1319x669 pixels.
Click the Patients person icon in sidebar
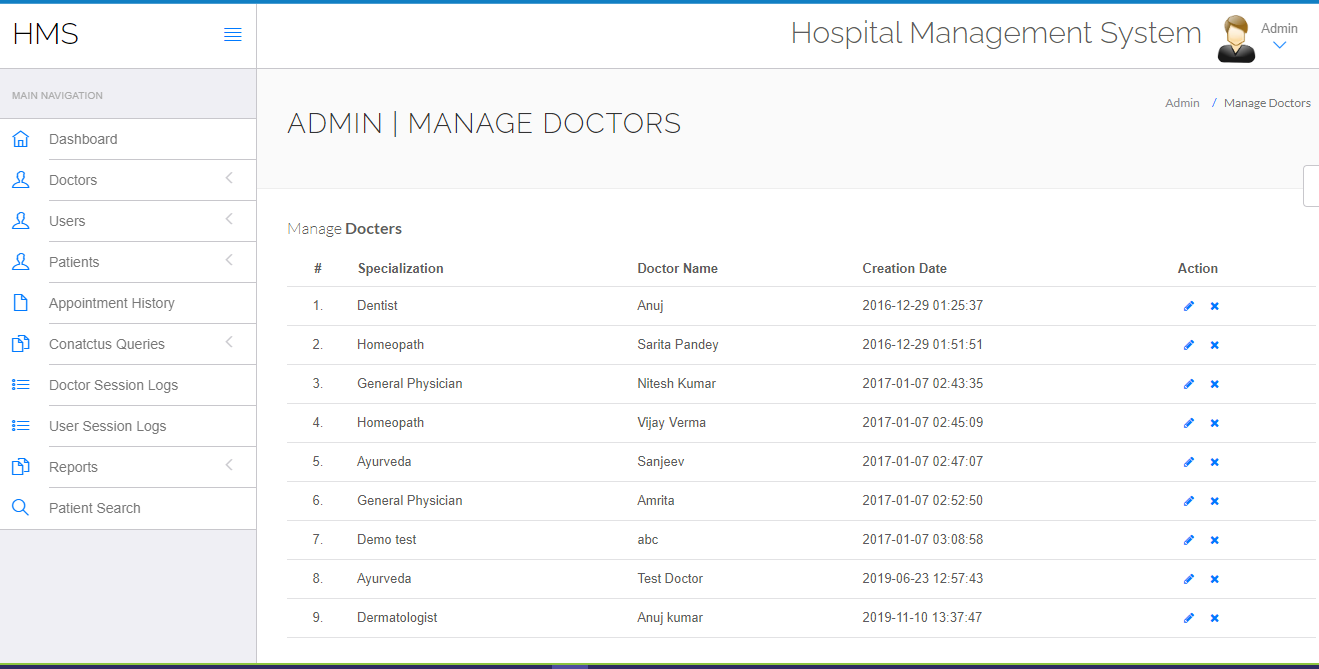point(20,262)
